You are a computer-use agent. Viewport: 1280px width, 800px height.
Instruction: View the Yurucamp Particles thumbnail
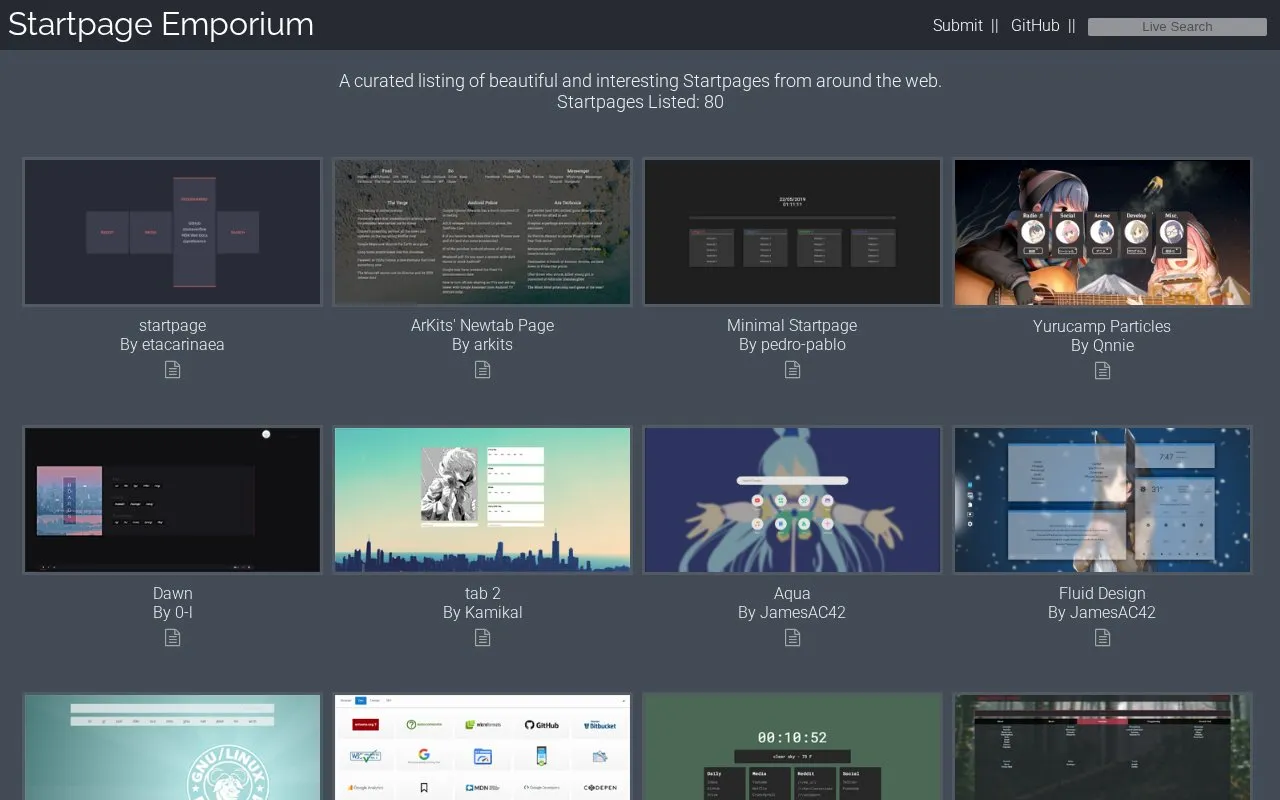(1102, 232)
